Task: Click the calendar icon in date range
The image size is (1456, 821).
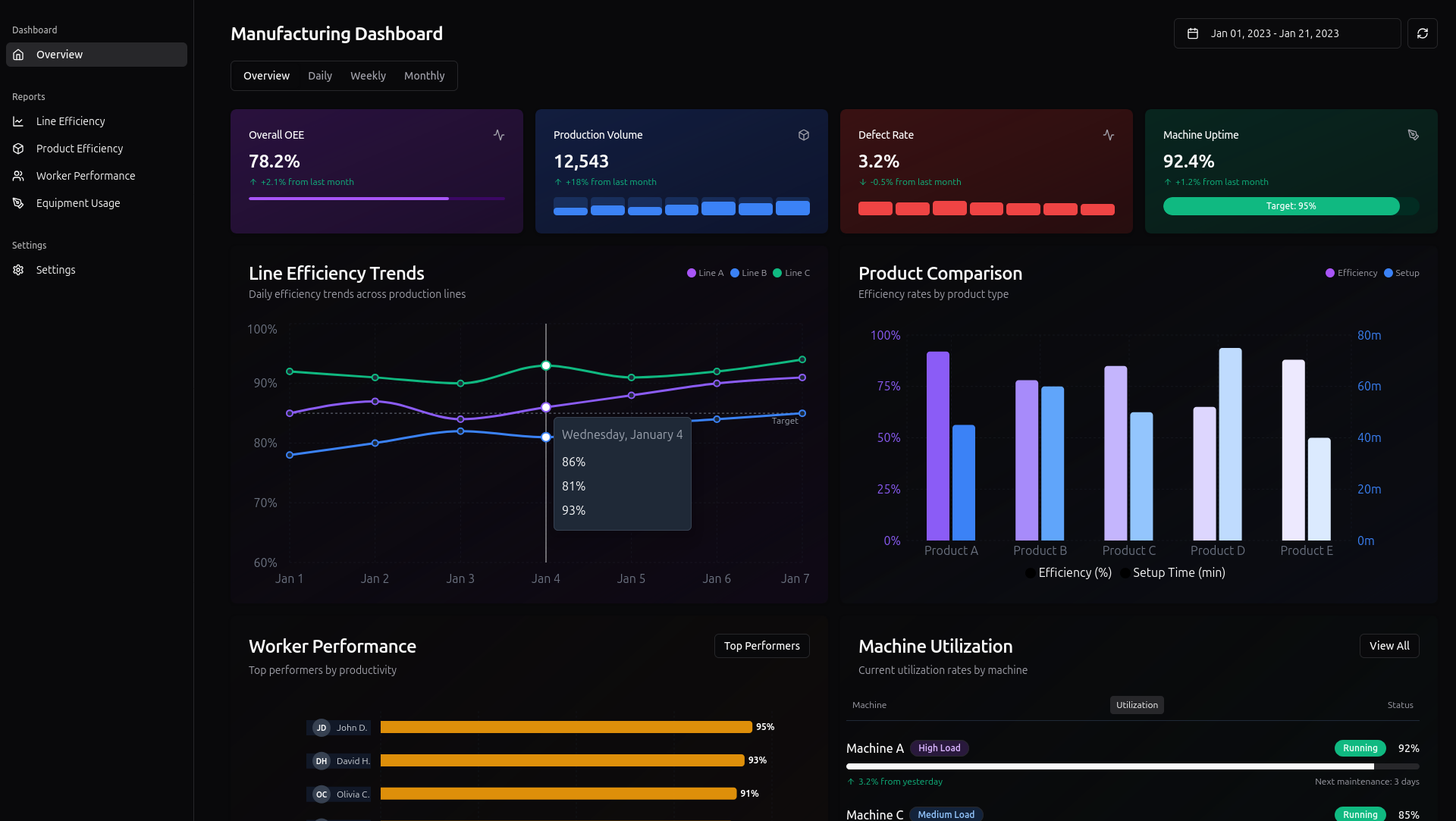Action: click(x=1193, y=33)
